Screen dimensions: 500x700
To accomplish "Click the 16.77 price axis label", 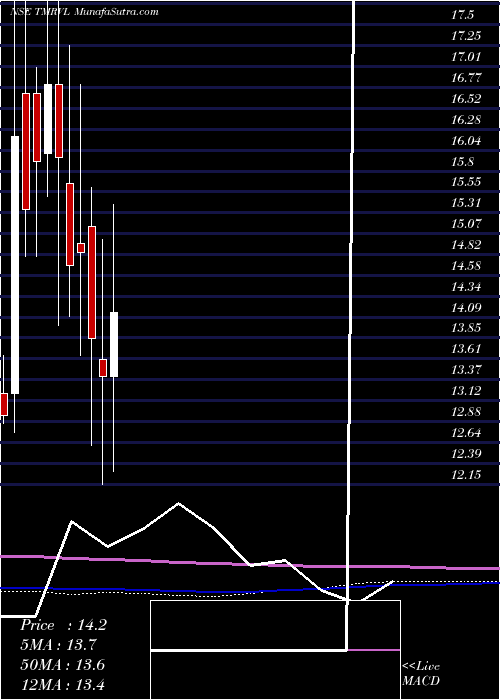I will pyautogui.click(x=466, y=78).
